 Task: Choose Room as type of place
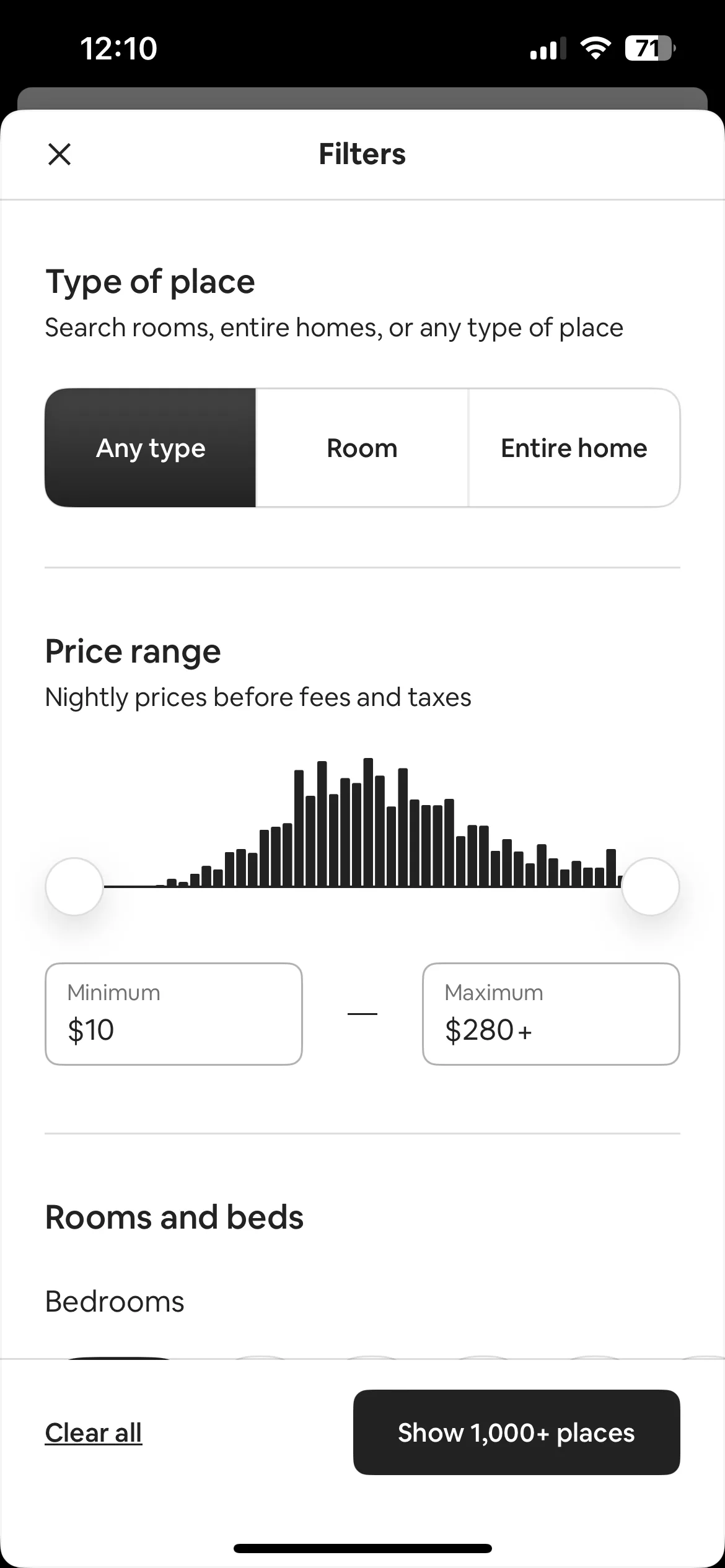coord(362,448)
